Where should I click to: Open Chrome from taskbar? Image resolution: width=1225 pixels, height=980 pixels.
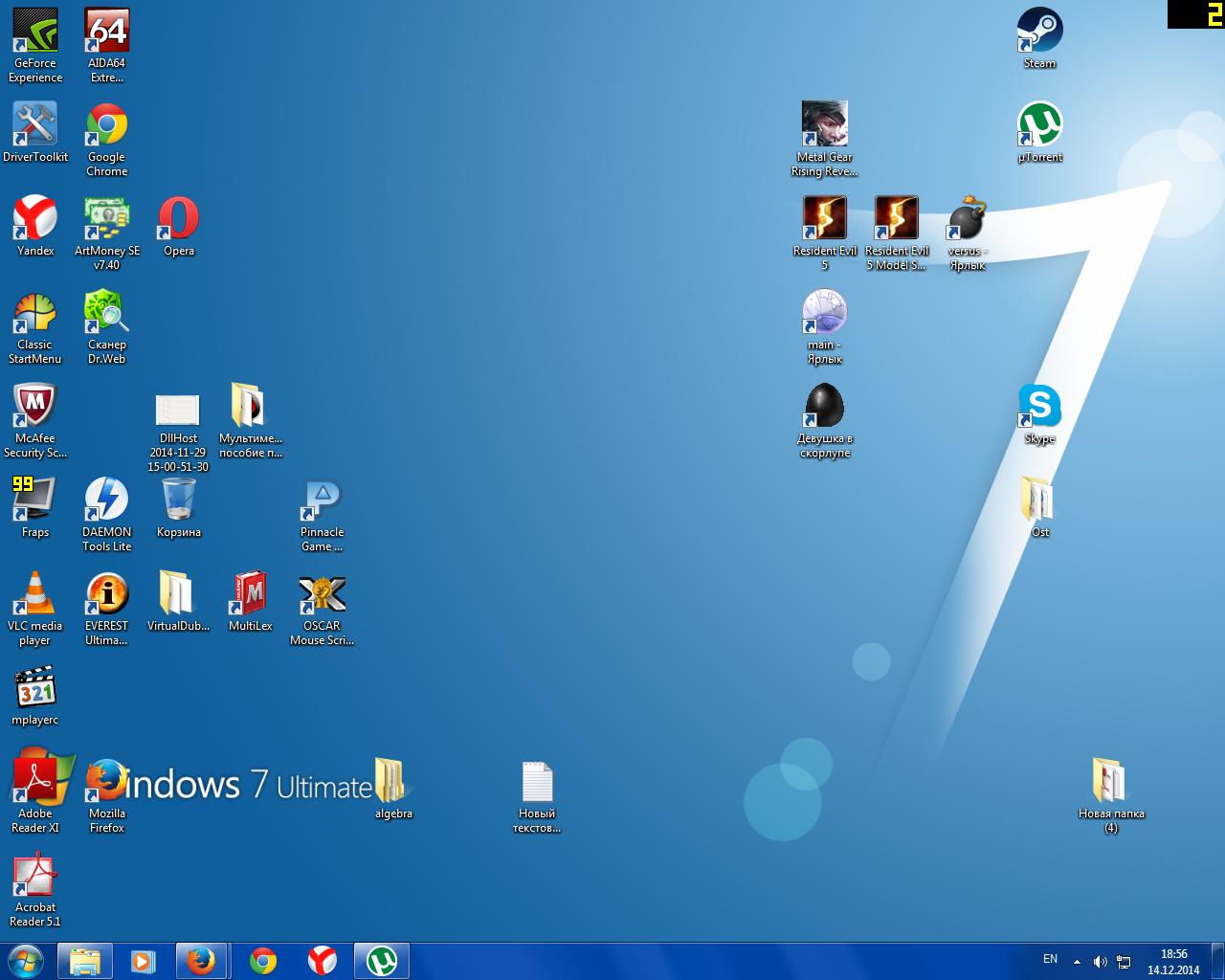263,961
